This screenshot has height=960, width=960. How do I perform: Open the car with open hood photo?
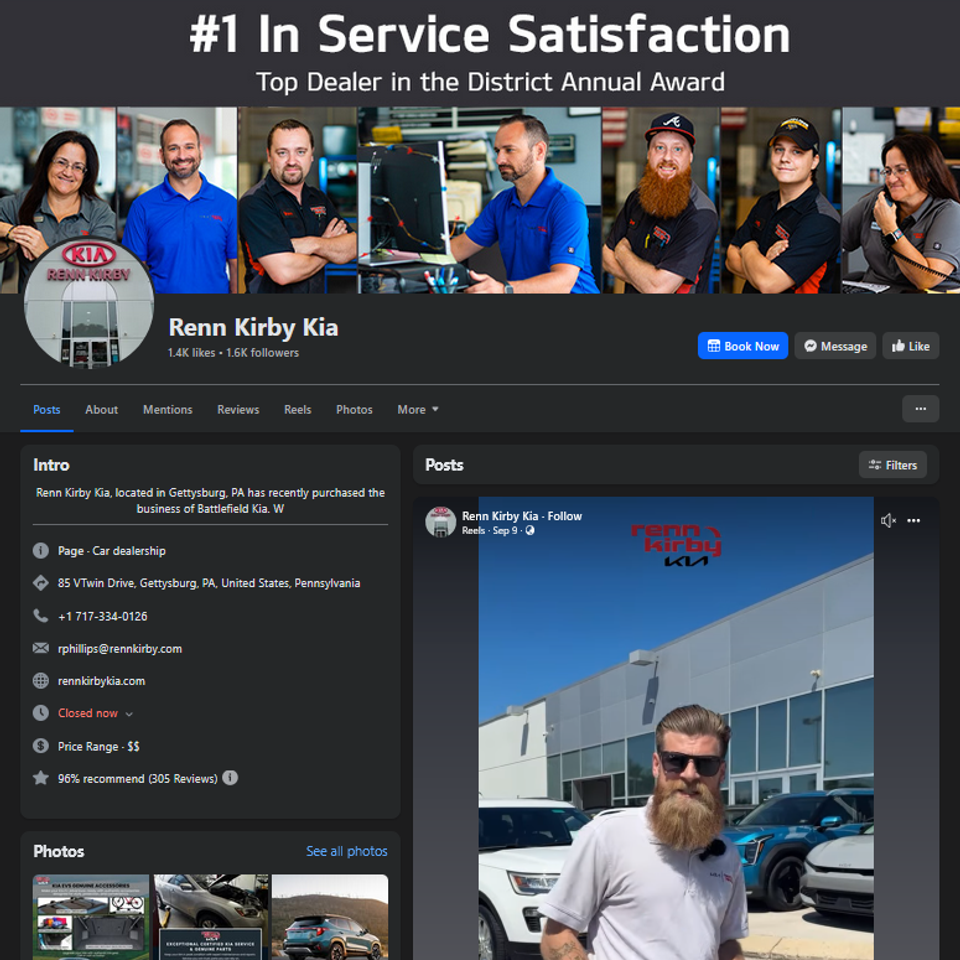[x=211, y=917]
